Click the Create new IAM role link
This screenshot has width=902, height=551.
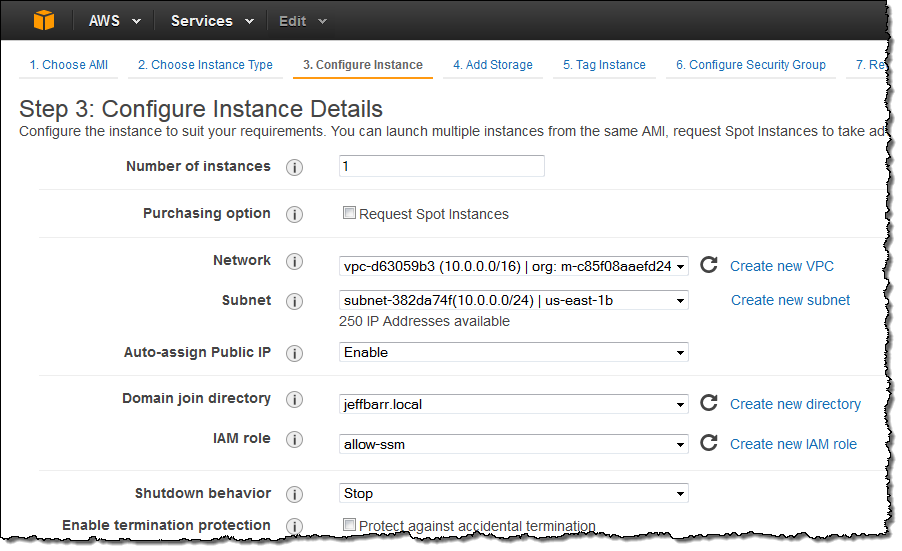[793, 444]
